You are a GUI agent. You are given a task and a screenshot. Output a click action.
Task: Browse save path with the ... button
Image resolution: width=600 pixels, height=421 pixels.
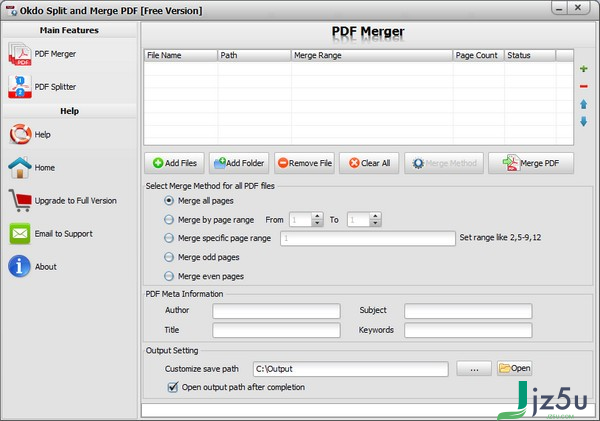point(474,369)
